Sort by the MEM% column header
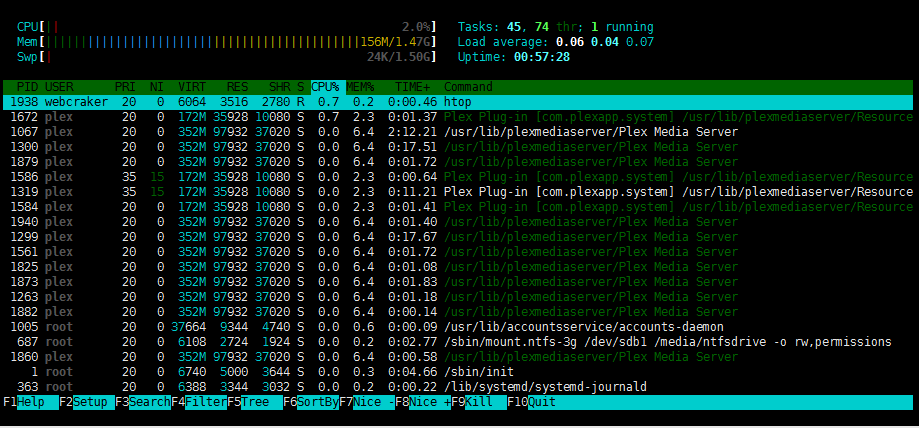The height and width of the screenshot is (428, 919). coord(361,87)
